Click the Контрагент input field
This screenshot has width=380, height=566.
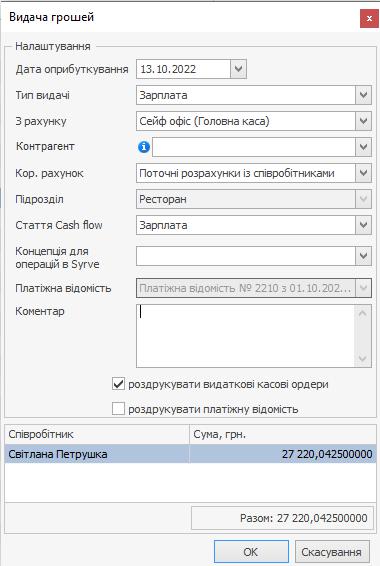[x=254, y=147]
